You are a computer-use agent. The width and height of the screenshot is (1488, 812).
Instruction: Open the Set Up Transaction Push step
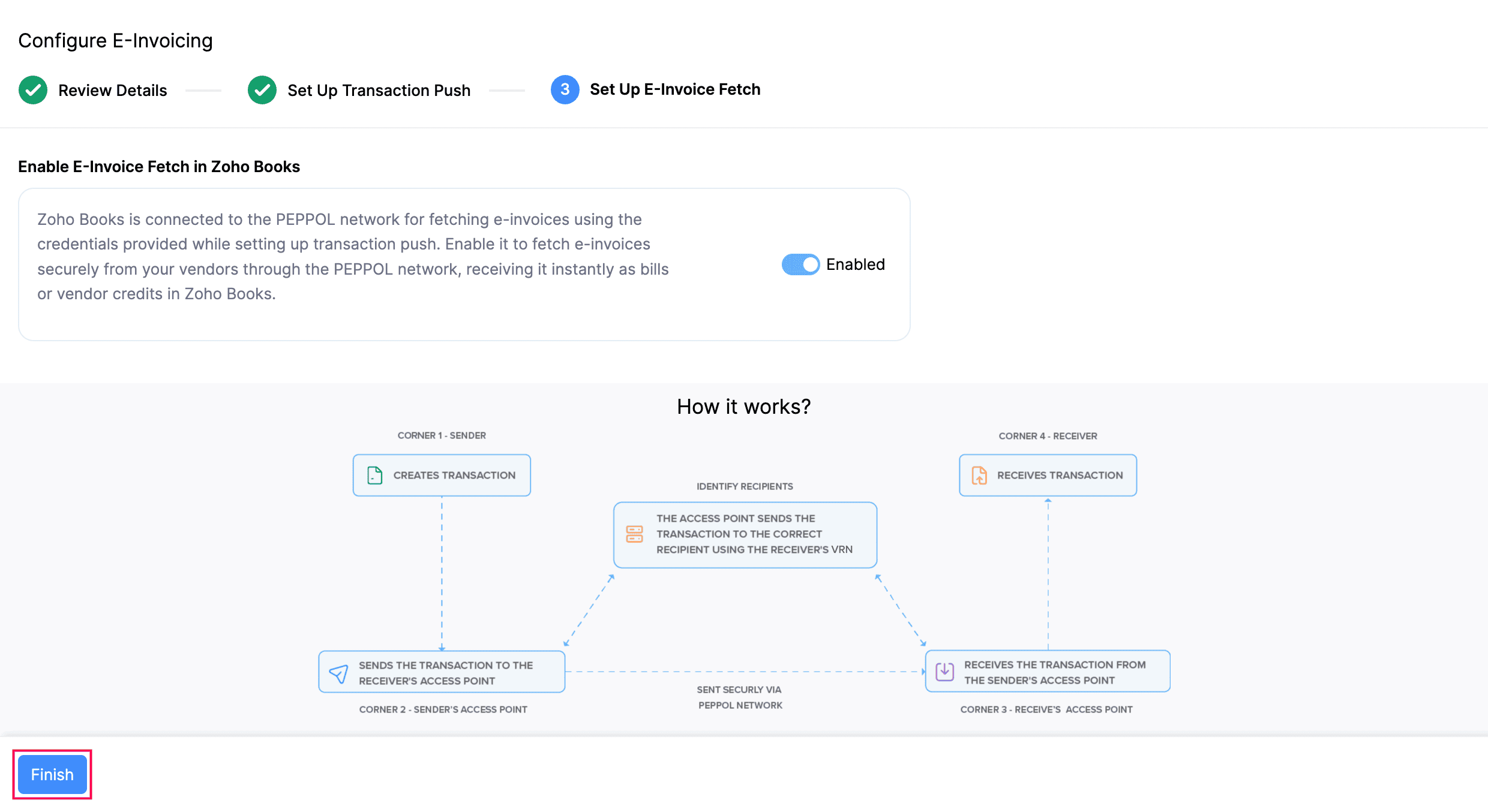click(379, 91)
